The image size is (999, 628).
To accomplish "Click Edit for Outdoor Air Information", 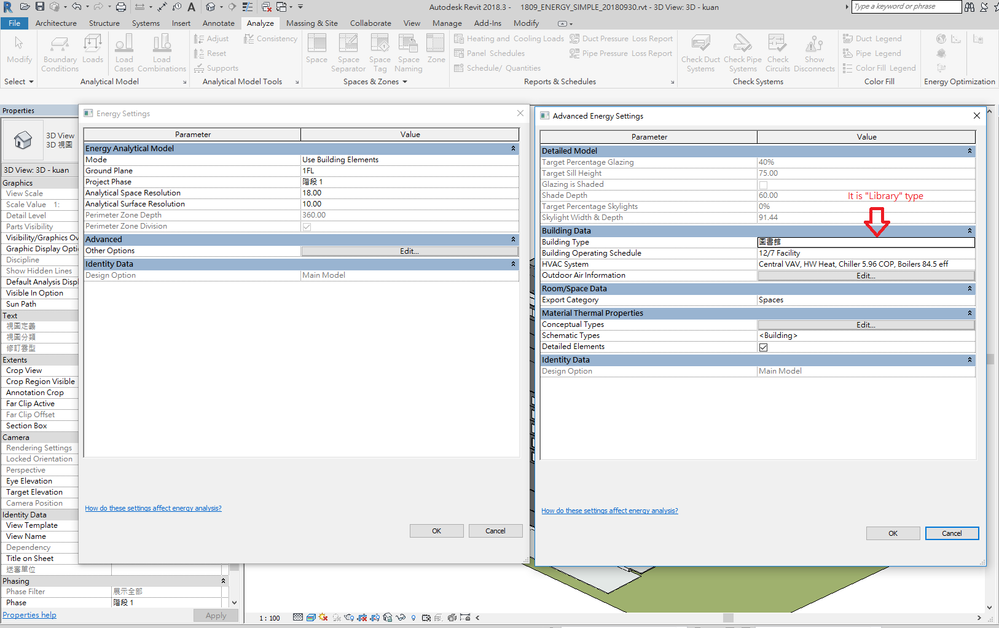I will coord(865,276).
